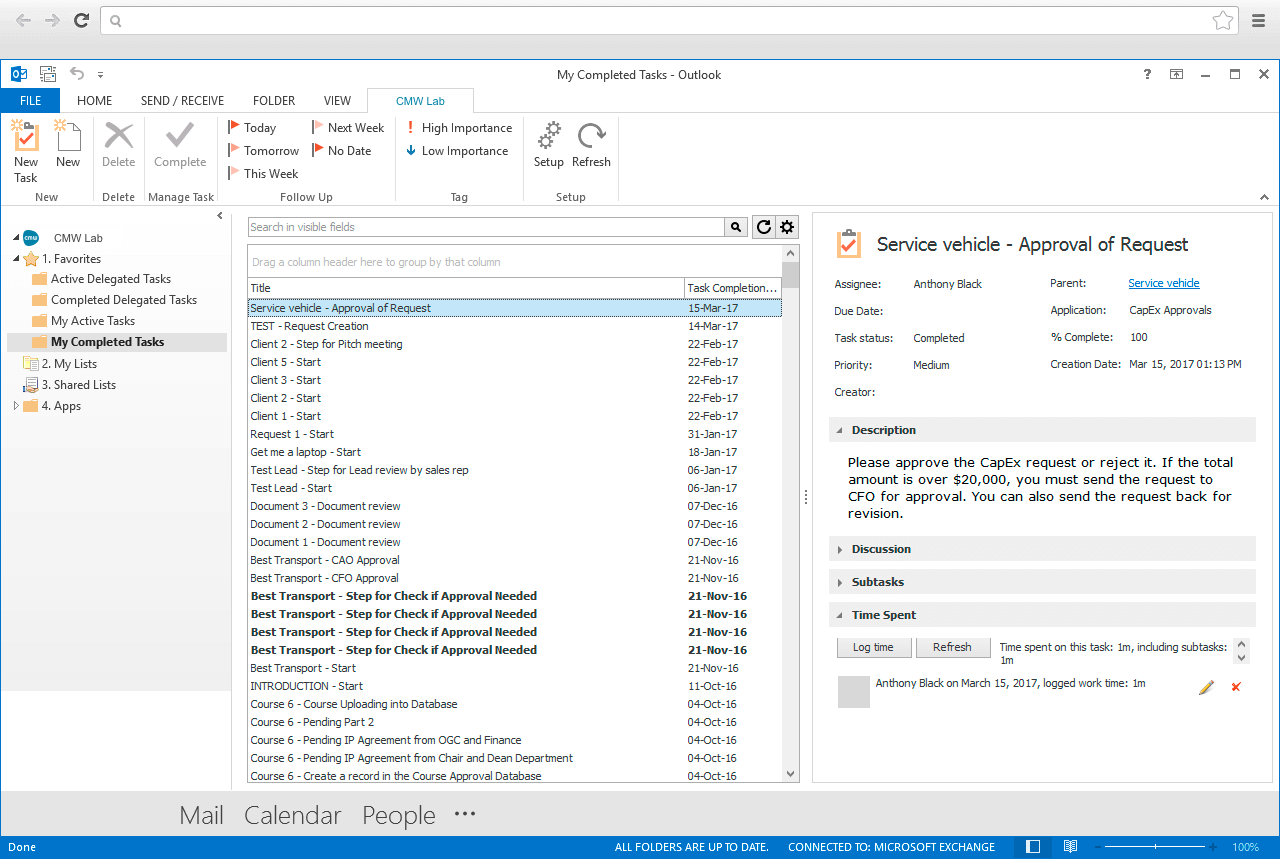Screen dimensions: 1280x859
Task: Open the task list settings gear
Action: (787, 227)
